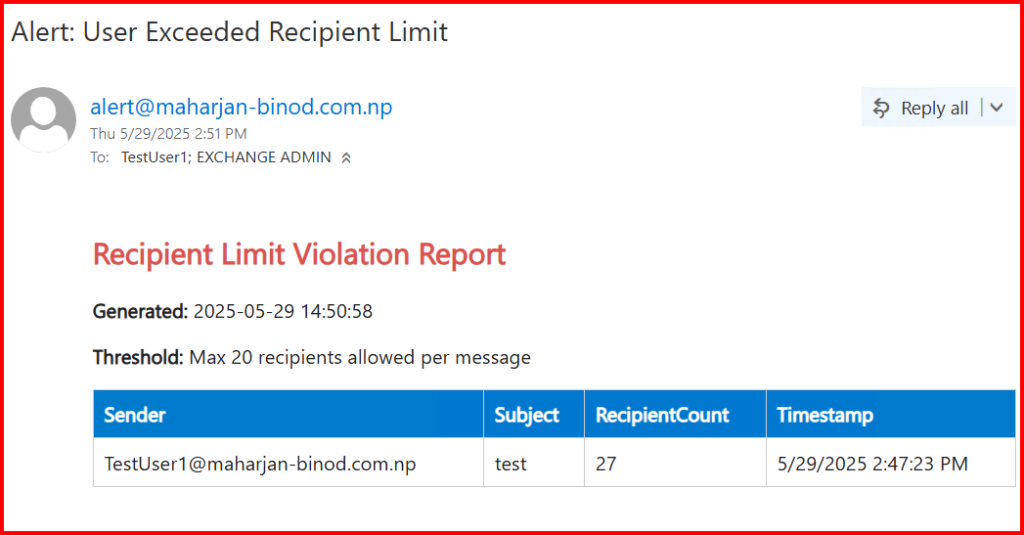The image size is (1024, 535).
Task: Click the sender's profile avatar icon
Action: click(x=43, y=120)
